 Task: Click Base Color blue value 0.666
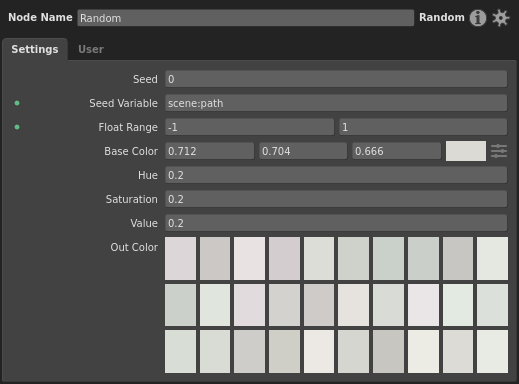(397, 151)
